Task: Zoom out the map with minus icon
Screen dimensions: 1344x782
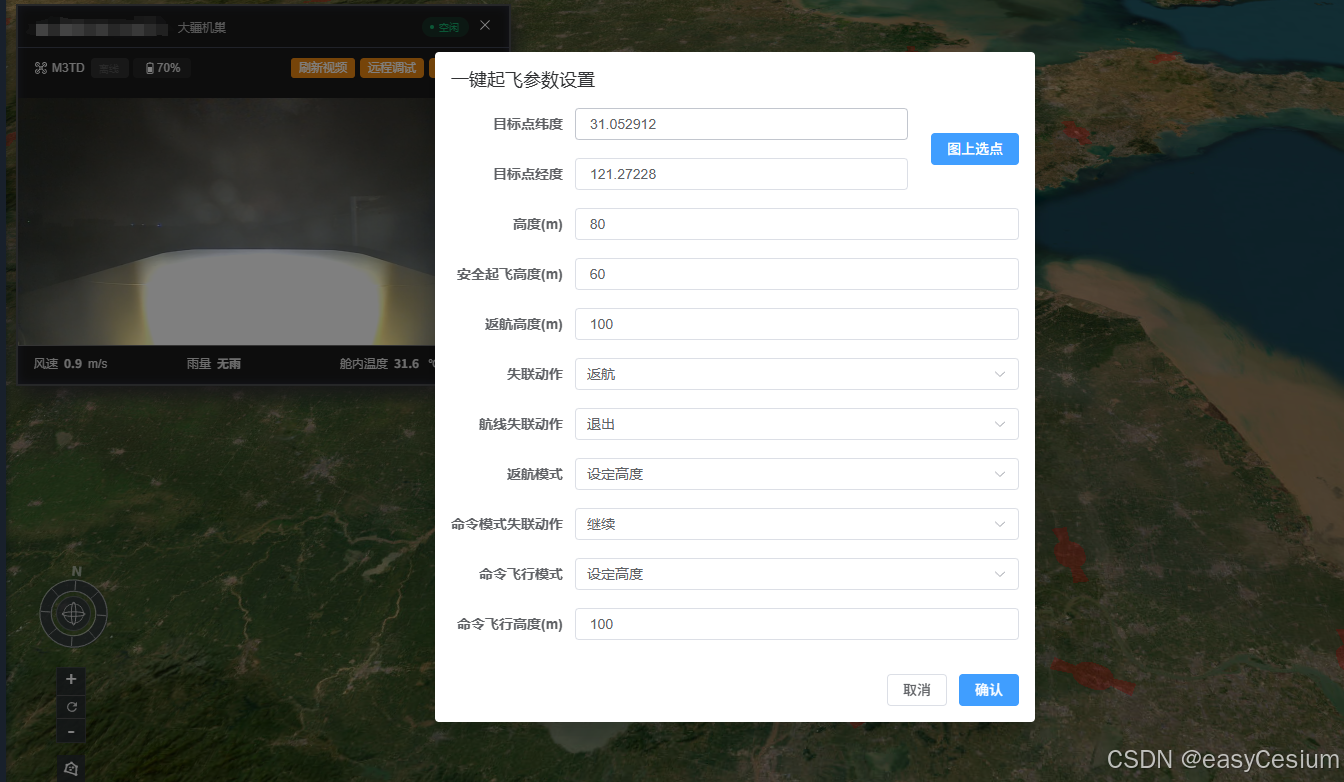Action: (x=71, y=732)
